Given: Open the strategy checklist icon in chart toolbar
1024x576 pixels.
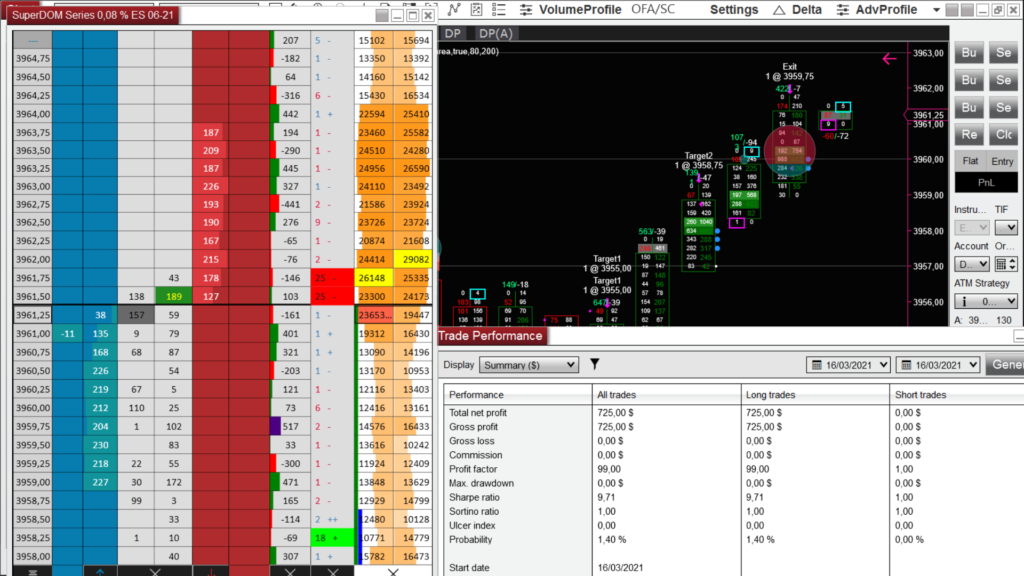Looking at the screenshot, I should (x=477, y=9).
